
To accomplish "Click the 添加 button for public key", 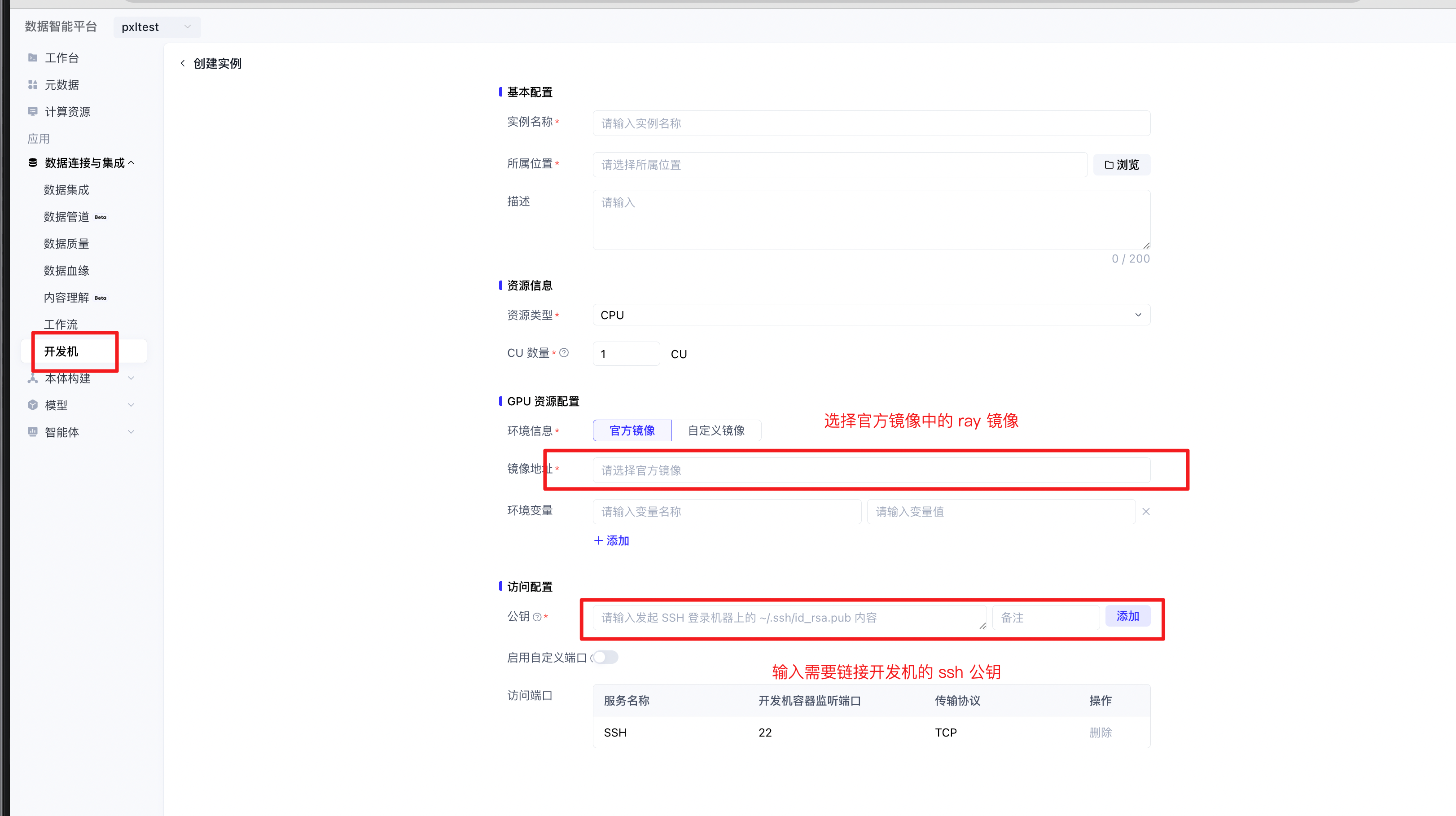I will click(x=1127, y=616).
